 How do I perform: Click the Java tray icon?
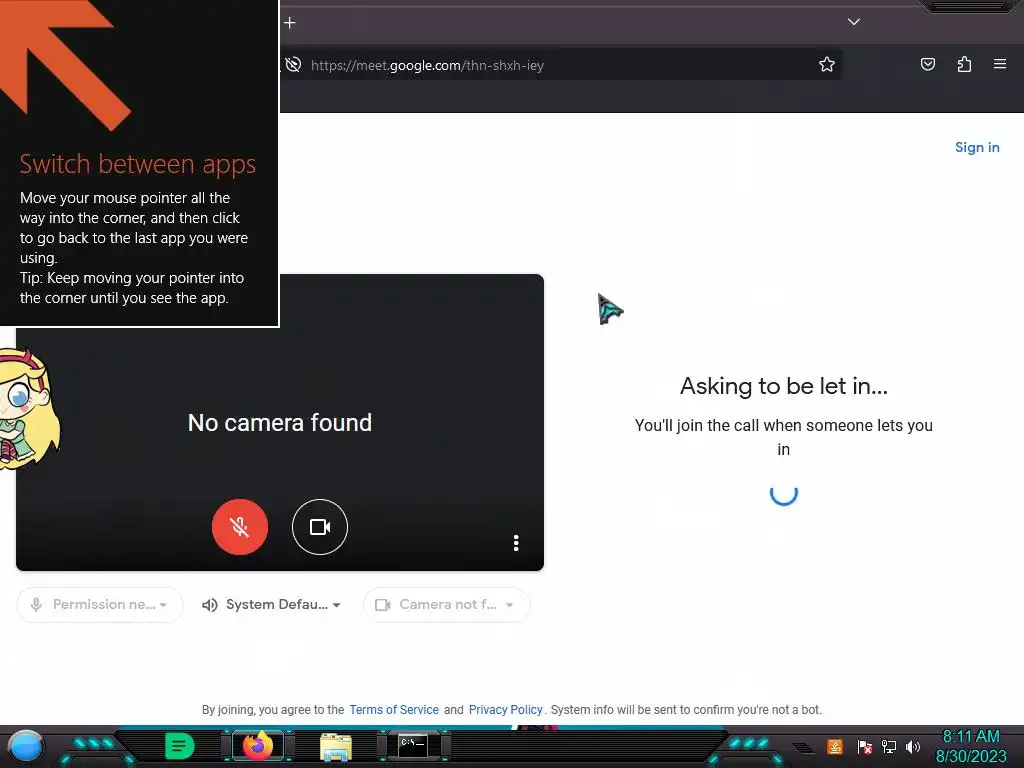(834, 746)
